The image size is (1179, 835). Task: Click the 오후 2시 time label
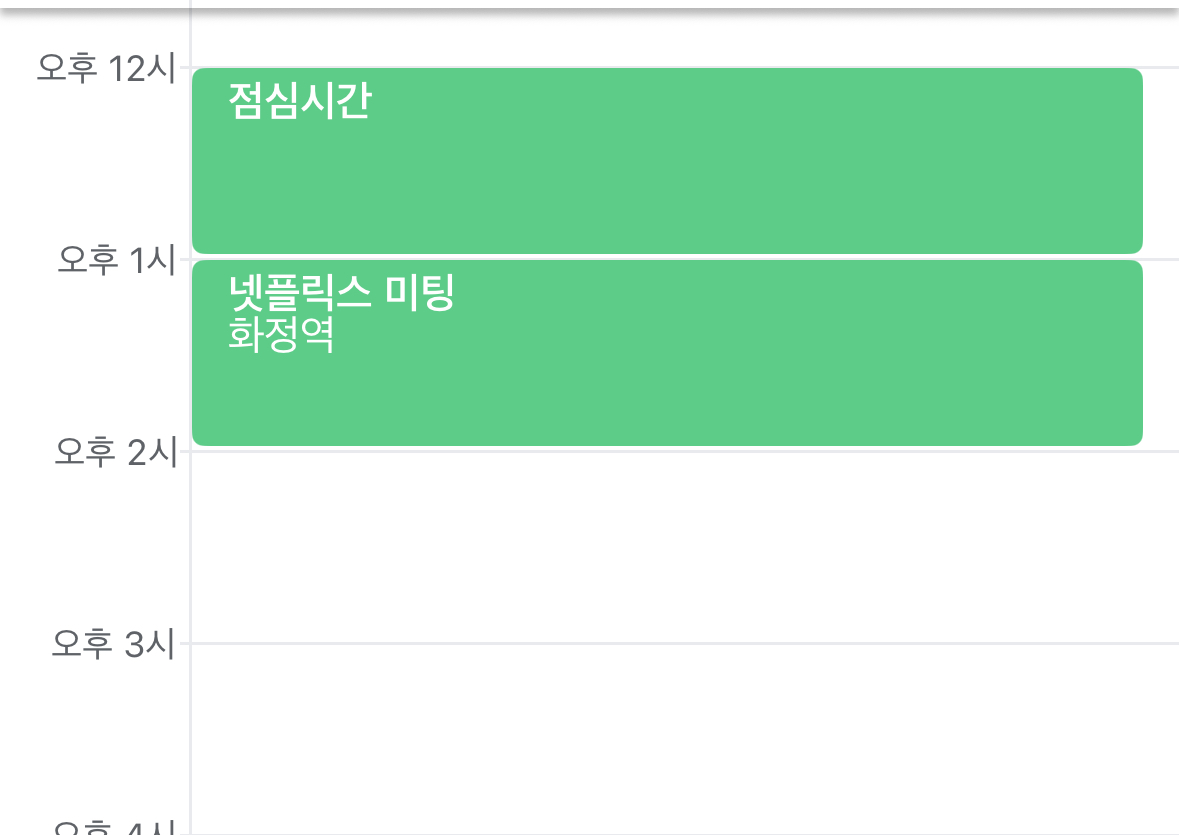[x=115, y=452]
